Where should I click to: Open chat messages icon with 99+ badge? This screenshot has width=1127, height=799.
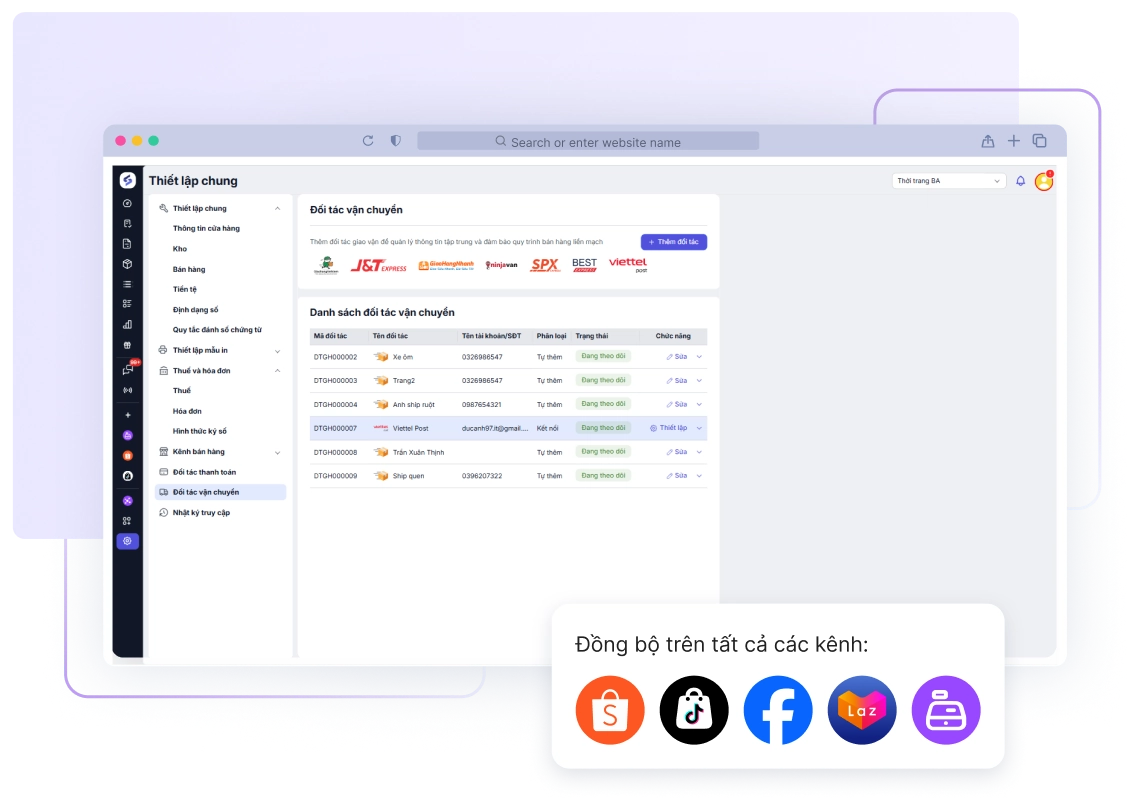128,369
